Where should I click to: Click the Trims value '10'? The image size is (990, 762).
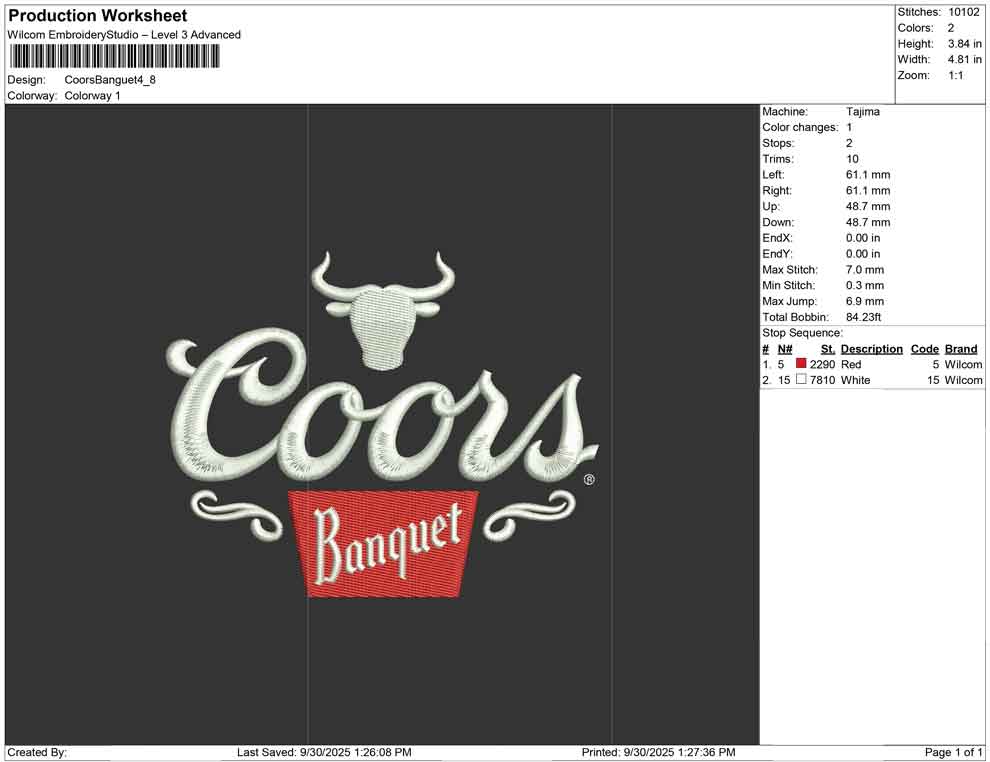(852, 158)
